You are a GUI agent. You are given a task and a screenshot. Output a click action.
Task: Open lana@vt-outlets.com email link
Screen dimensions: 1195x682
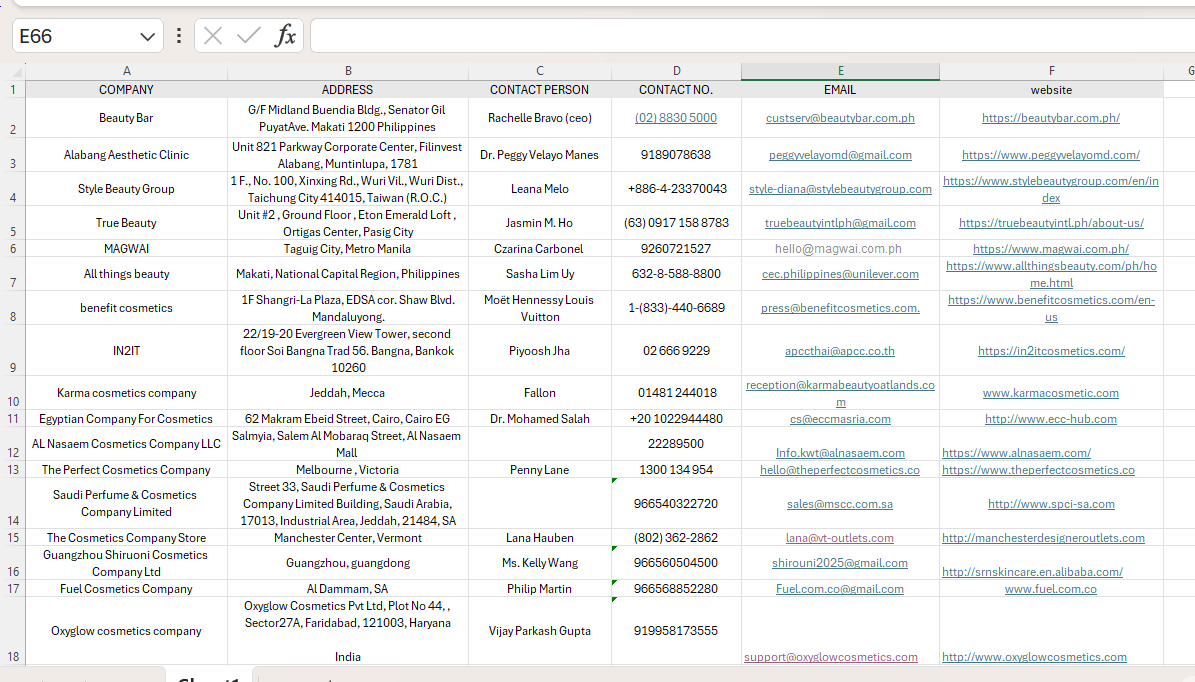(x=840, y=538)
